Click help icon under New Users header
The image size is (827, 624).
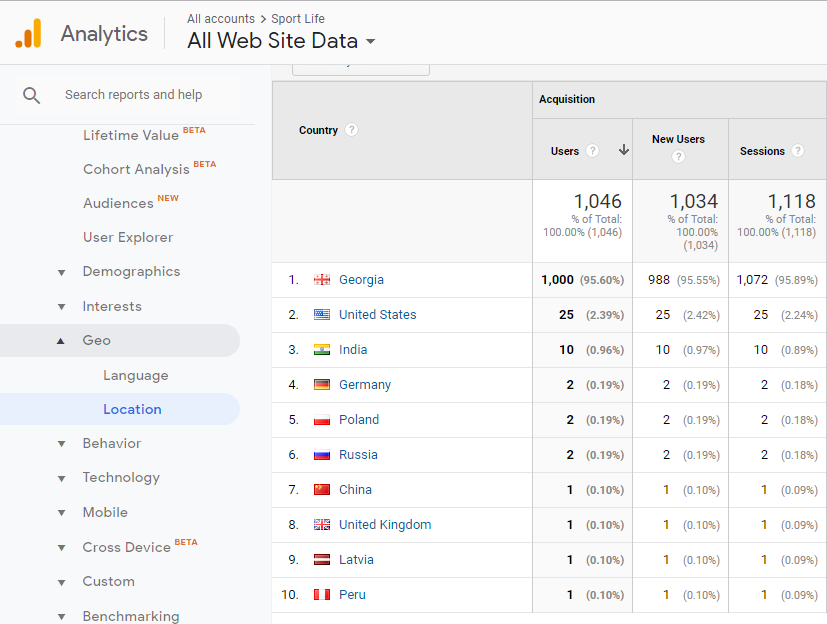click(x=678, y=157)
